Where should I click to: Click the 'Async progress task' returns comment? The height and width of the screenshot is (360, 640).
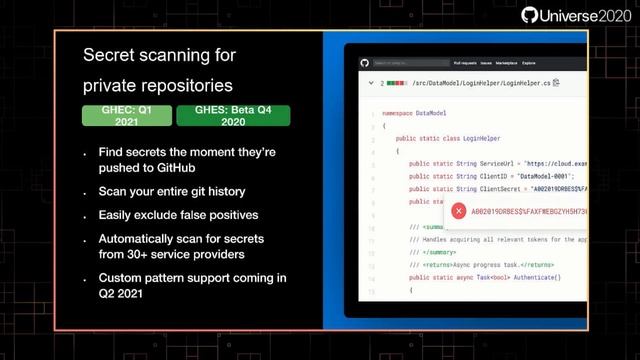[482, 265]
